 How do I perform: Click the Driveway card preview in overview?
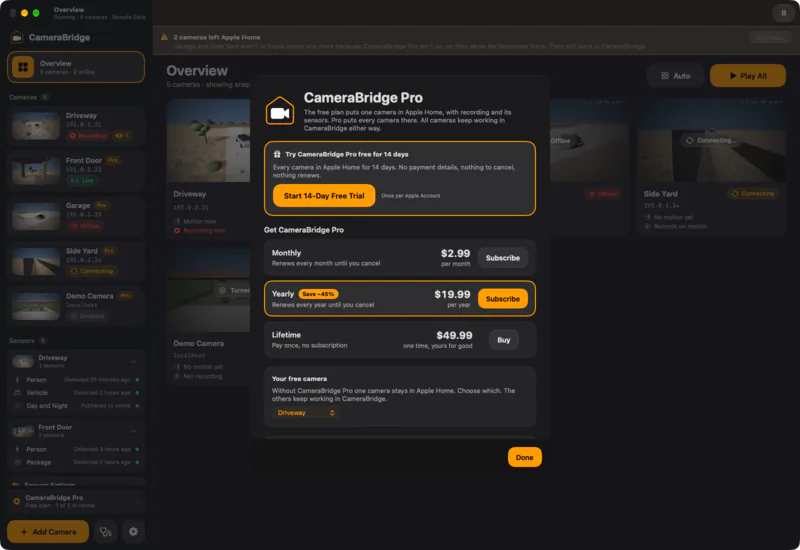pos(209,141)
